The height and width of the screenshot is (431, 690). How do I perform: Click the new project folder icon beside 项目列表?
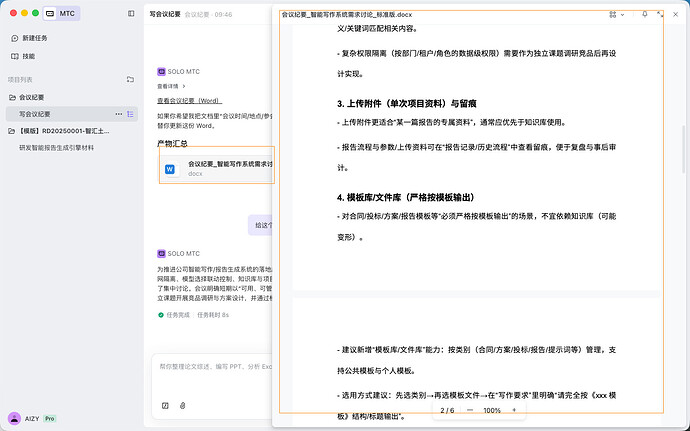click(130, 80)
